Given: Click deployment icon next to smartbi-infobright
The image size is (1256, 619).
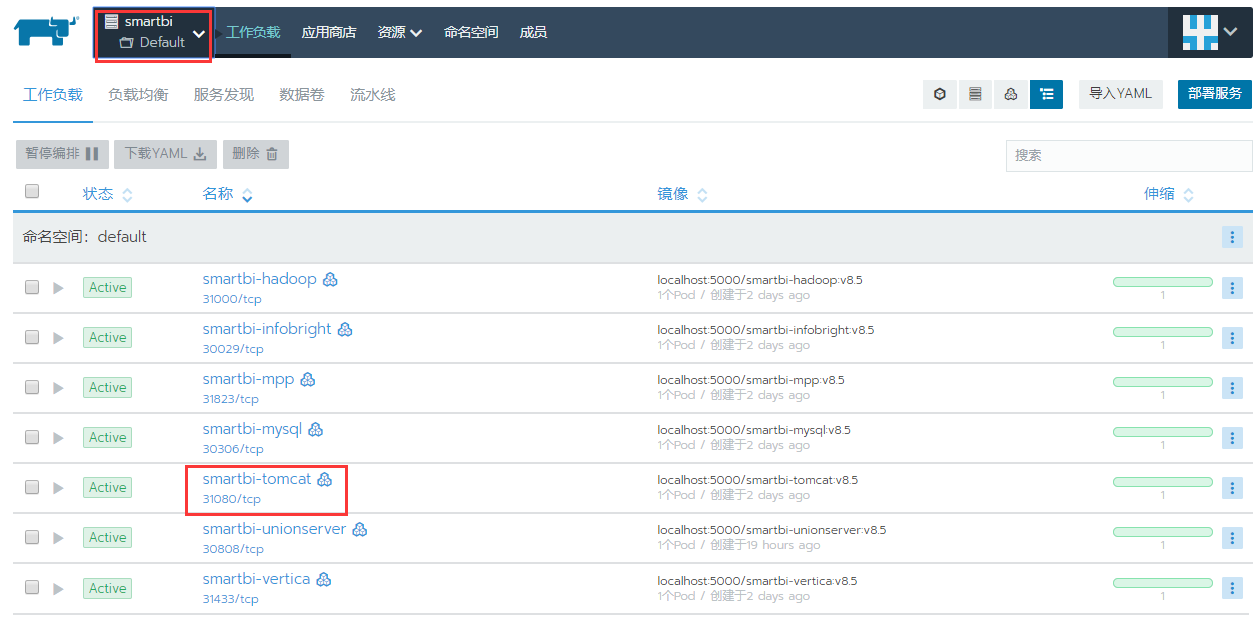Looking at the screenshot, I should (345, 329).
